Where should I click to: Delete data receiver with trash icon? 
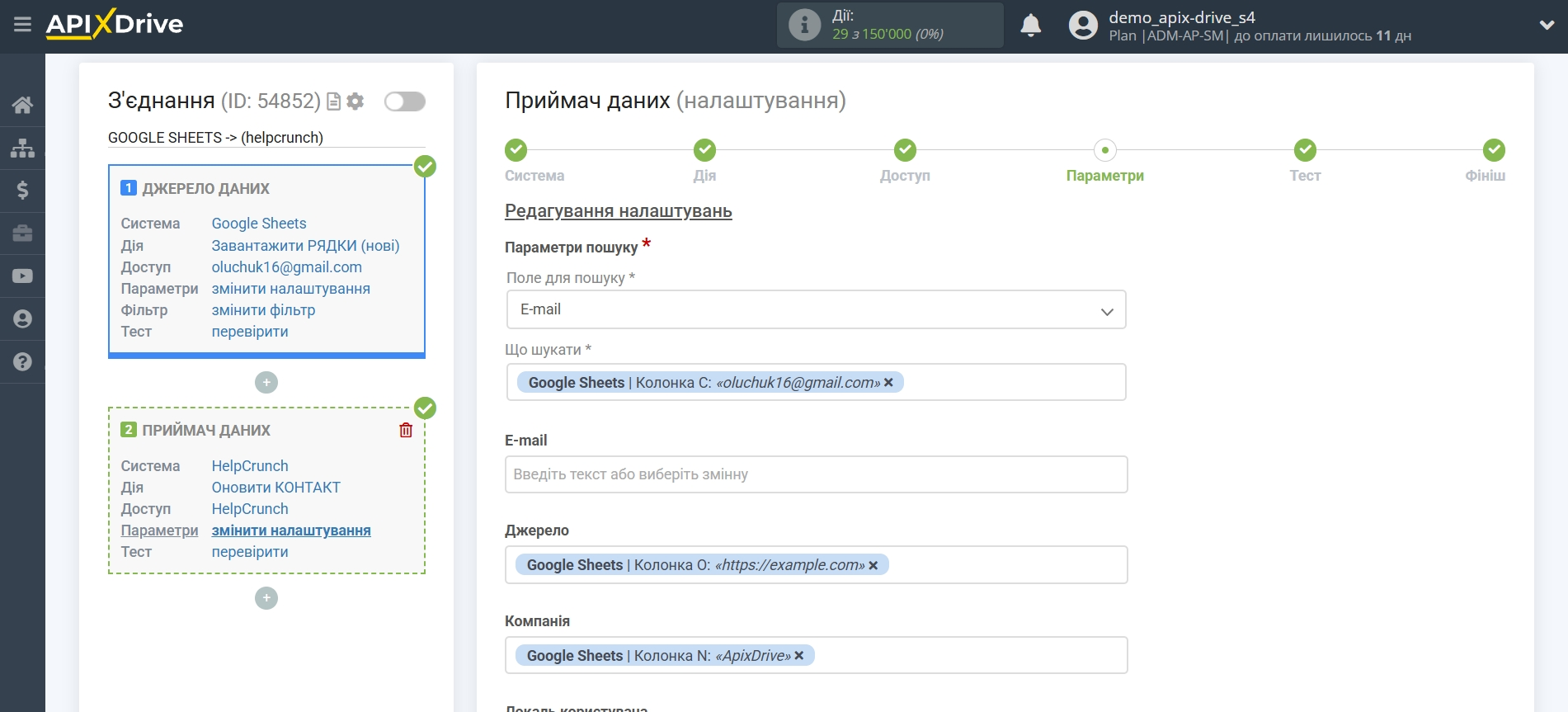pos(406,430)
